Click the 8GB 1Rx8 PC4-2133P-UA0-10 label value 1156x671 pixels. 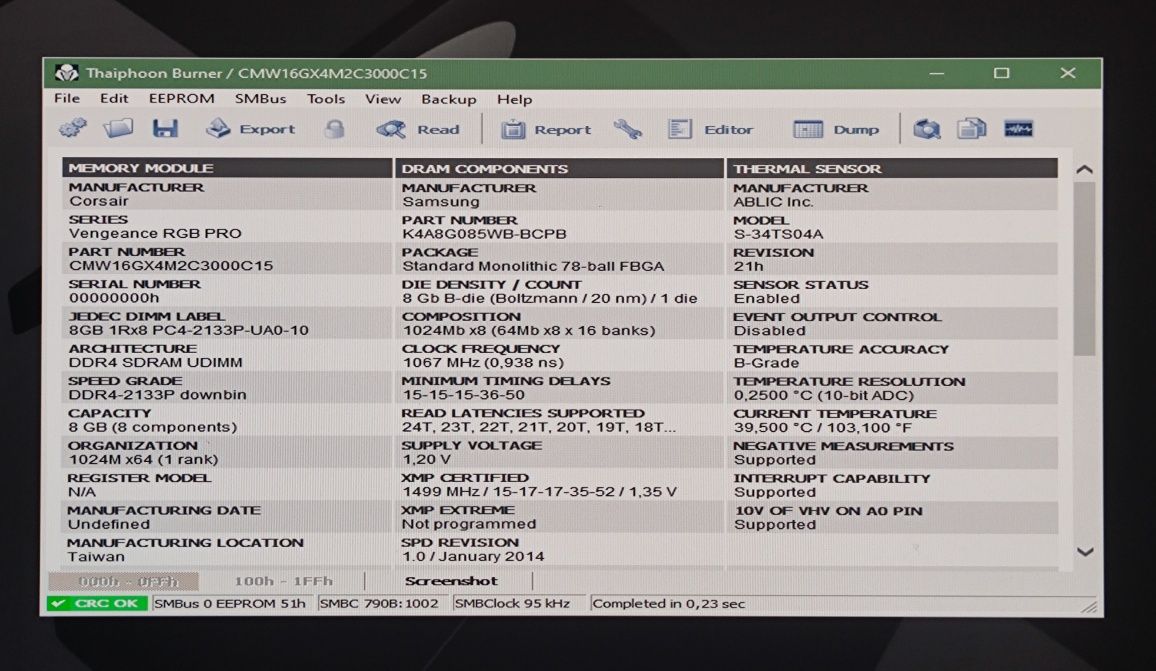[188, 330]
